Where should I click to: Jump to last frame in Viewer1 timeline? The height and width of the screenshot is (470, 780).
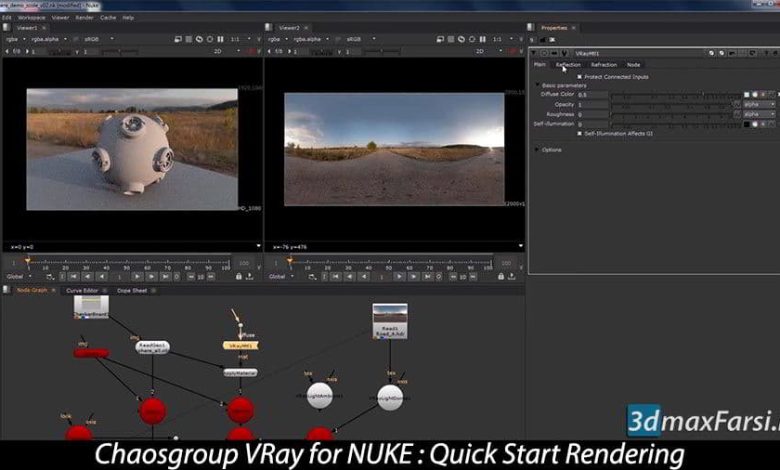tap(165, 277)
